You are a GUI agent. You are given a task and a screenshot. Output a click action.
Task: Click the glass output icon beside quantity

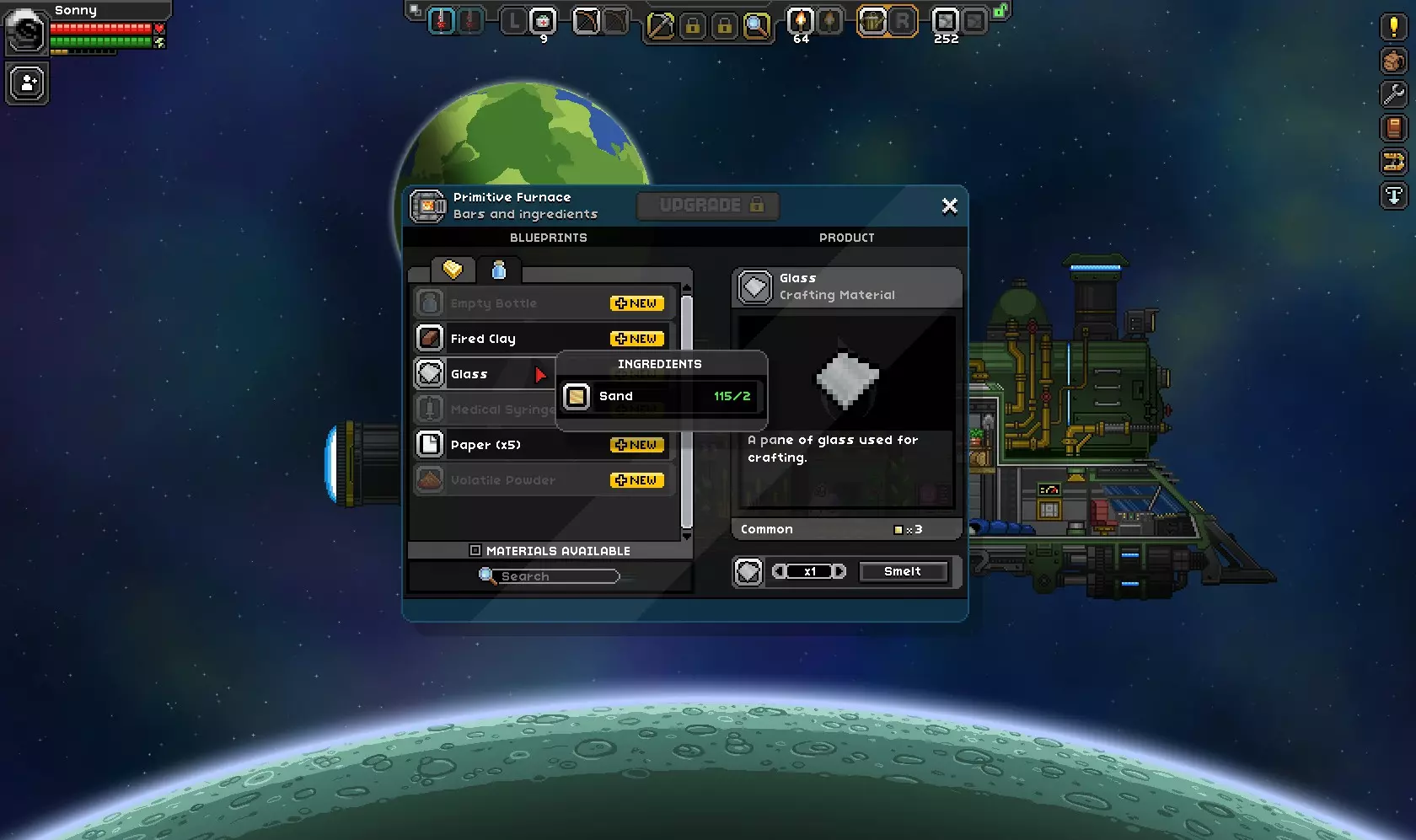point(748,571)
